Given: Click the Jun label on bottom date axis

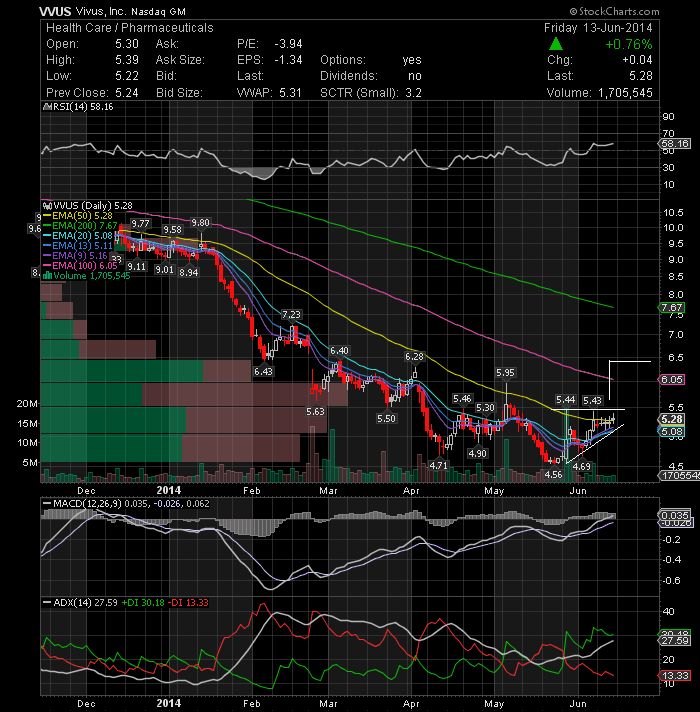Looking at the screenshot, I should pos(578,704).
